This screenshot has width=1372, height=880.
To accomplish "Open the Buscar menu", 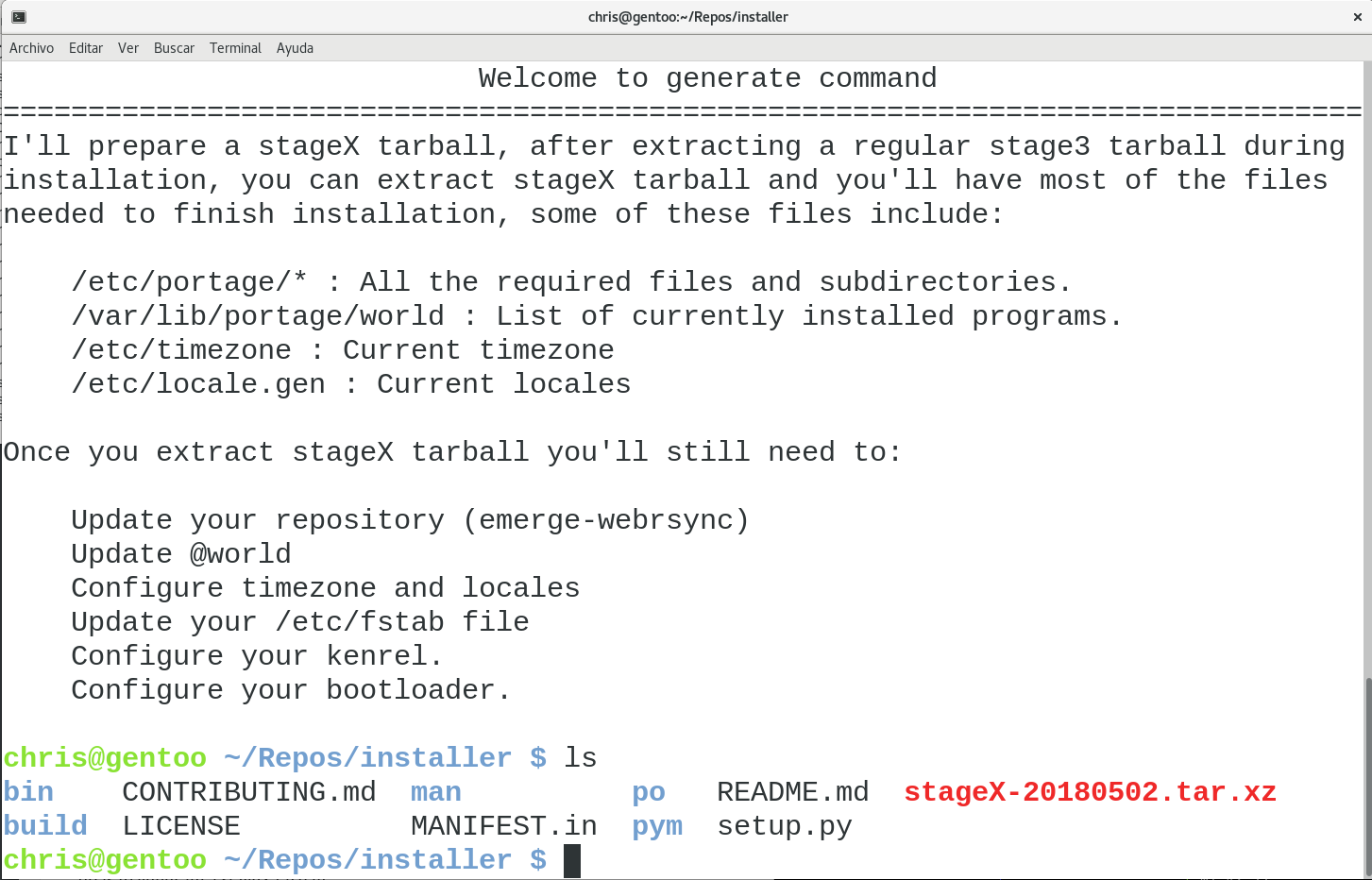I will [x=174, y=48].
